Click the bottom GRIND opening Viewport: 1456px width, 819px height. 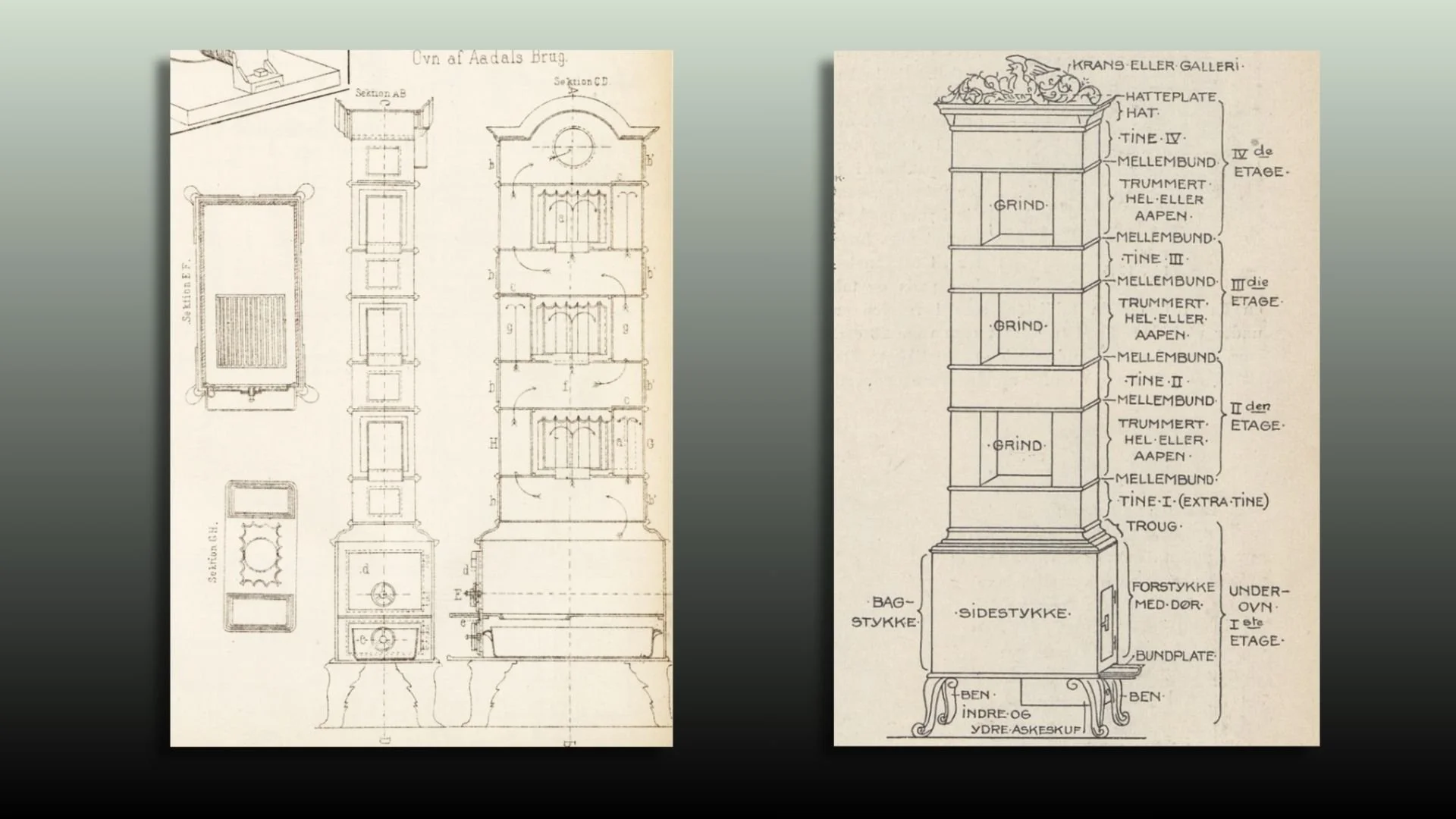pyautogui.click(x=1018, y=445)
